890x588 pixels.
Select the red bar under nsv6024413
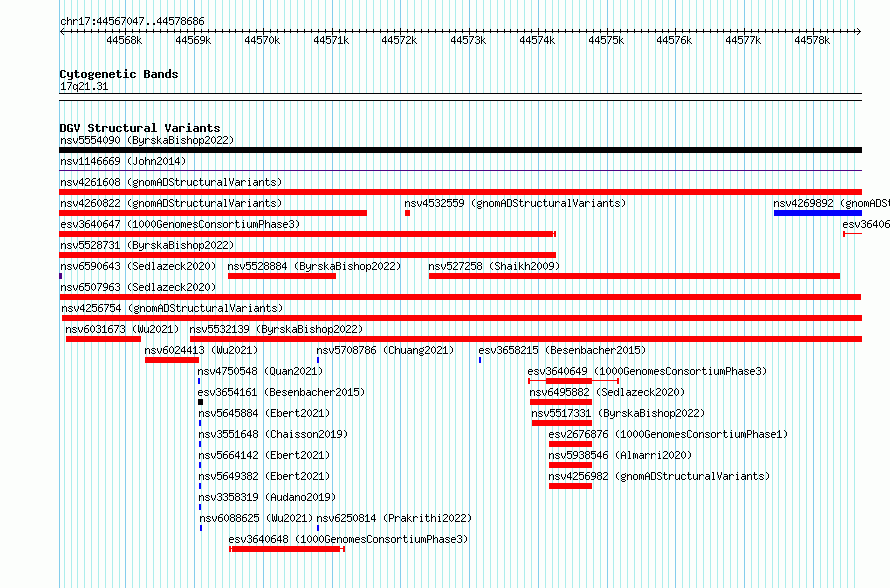coord(172,360)
